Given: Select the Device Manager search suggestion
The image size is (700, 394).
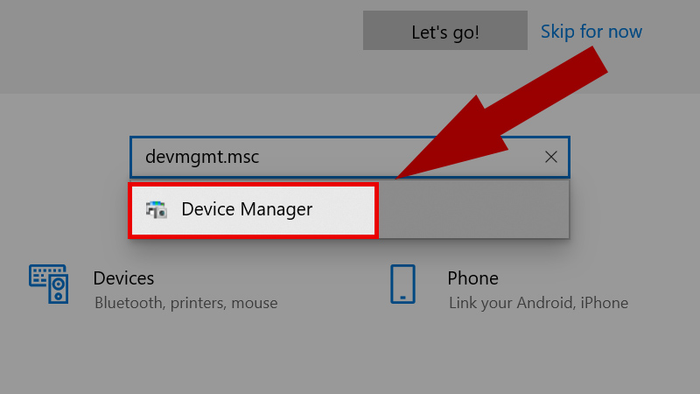Looking at the screenshot, I should coord(253,210).
